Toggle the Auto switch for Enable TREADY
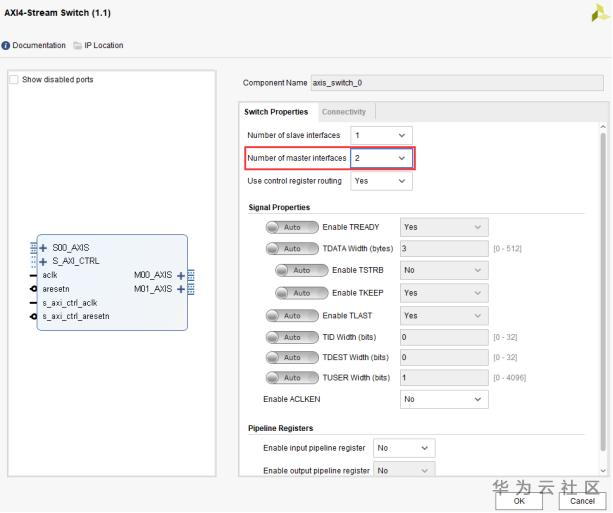Viewport: 613px width, 513px height. click(285, 227)
